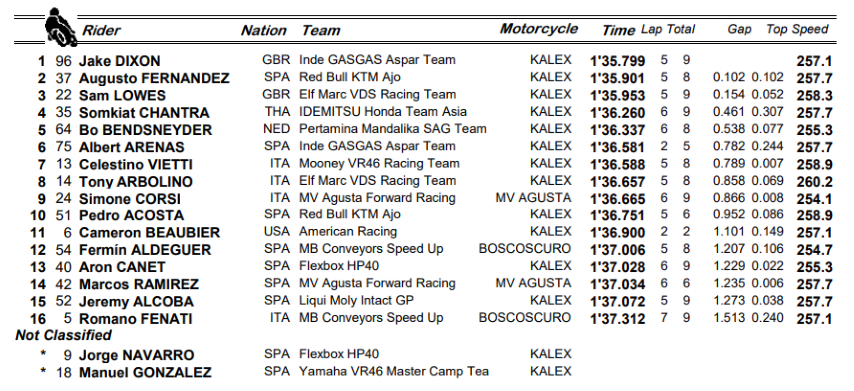The image size is (854, 391).
Task: Click the Top Speed column header
Action: pos(797,29)
